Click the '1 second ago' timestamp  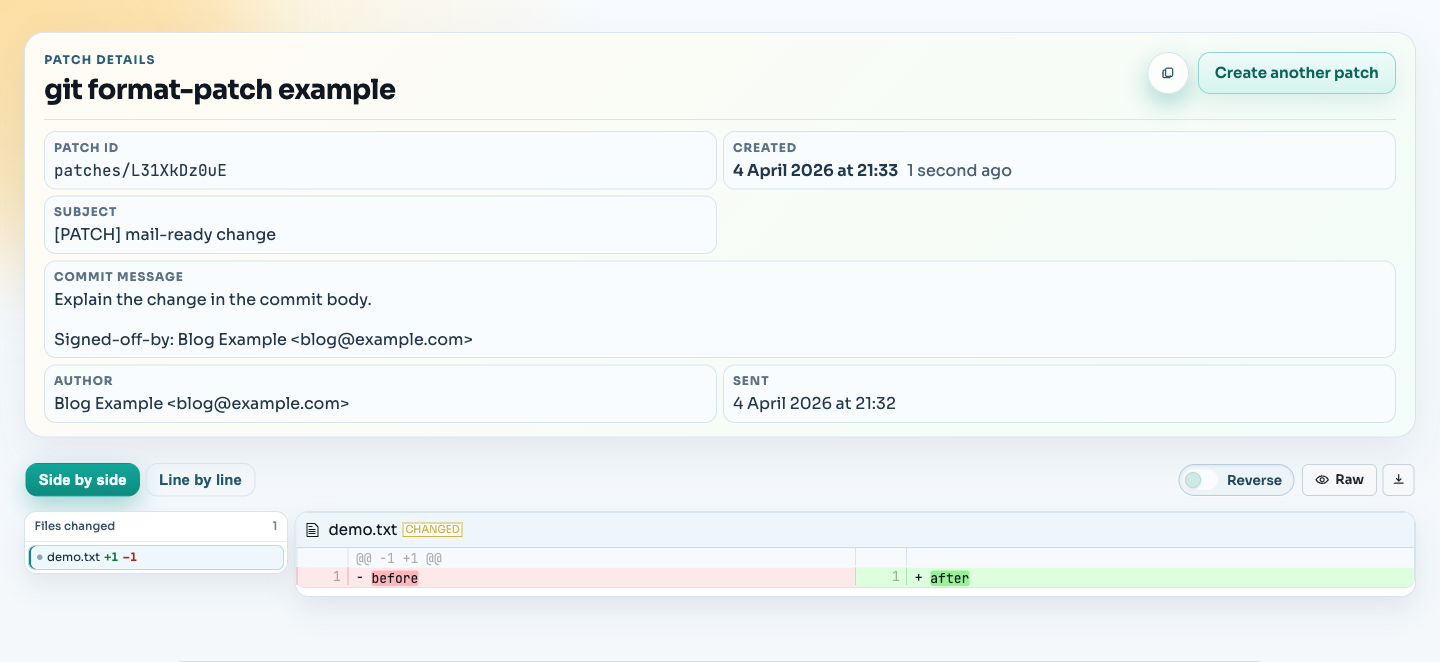[959, 170]
